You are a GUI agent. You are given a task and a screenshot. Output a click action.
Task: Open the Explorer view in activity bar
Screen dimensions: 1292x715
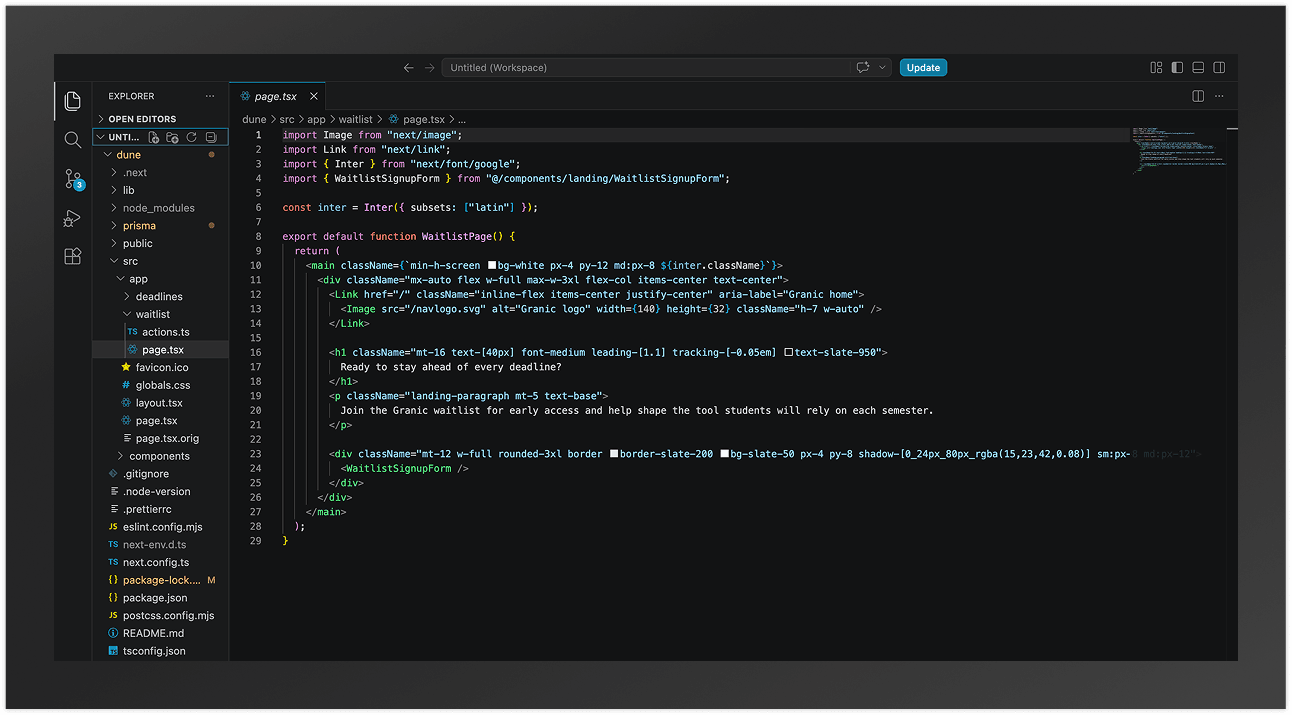tap(72, 101)
